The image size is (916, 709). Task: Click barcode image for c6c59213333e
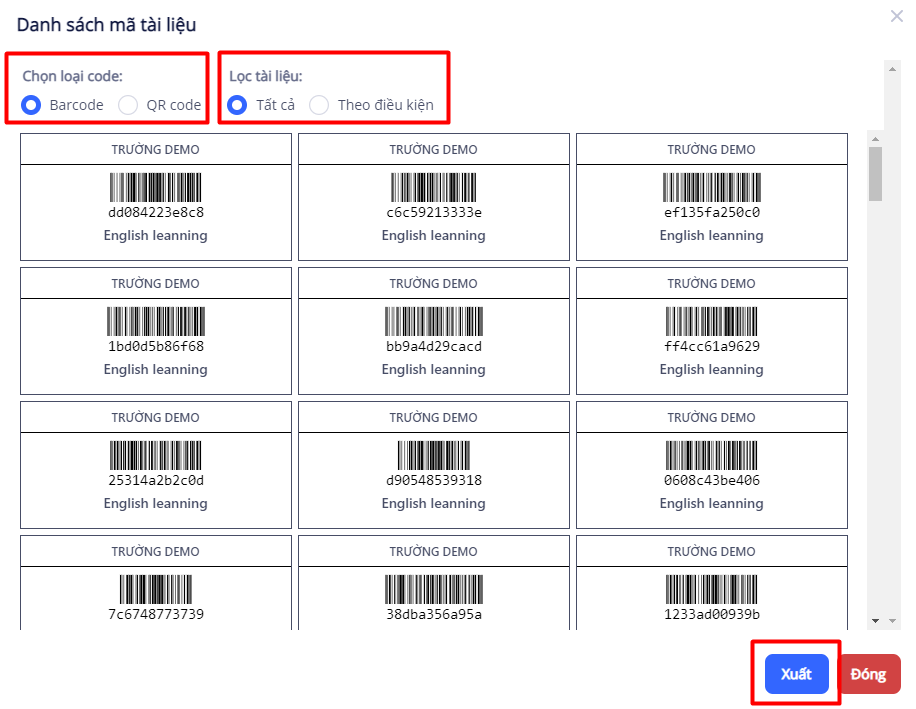tap(433, 188)
